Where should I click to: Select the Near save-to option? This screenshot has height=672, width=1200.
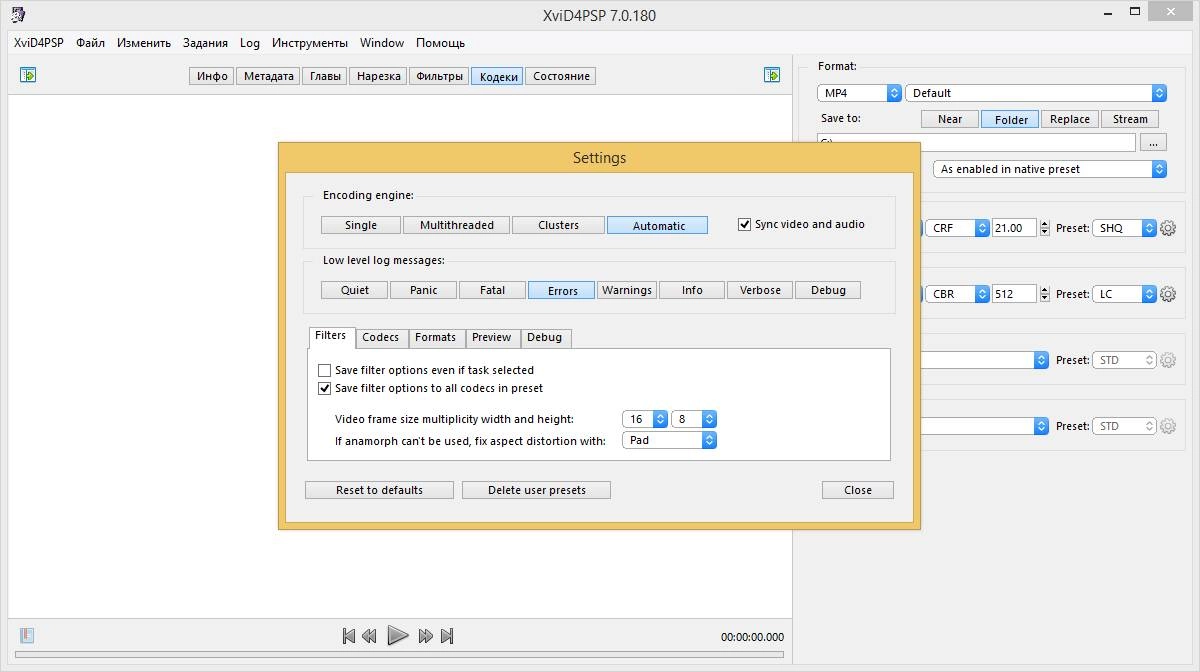950,119
